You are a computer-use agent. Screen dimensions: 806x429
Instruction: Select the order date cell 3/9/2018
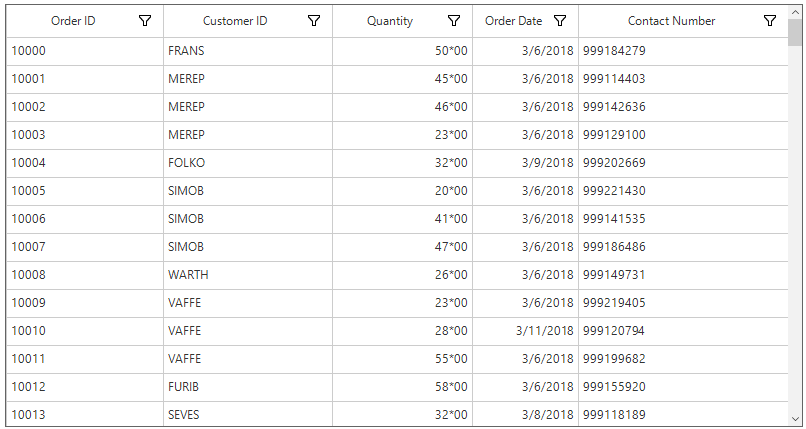(x=525, y=163)
